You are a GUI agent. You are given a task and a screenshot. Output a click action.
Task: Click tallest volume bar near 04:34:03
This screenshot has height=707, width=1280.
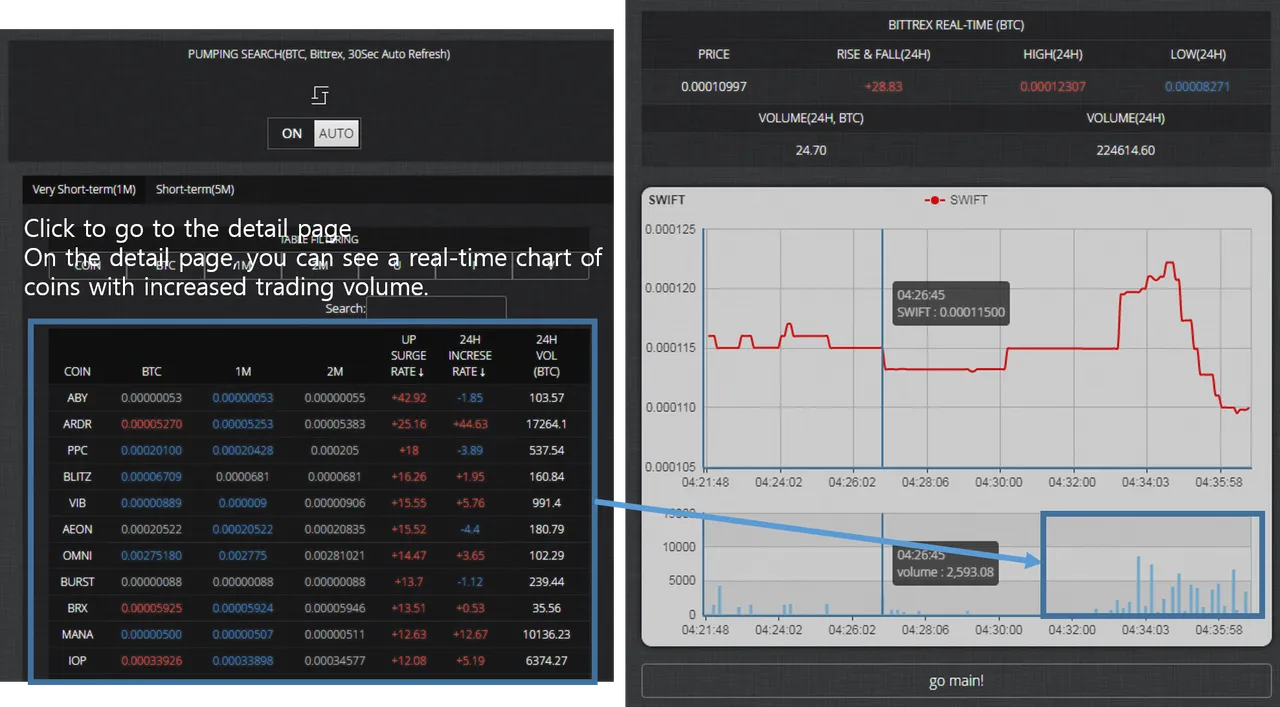coord(1139,585)
